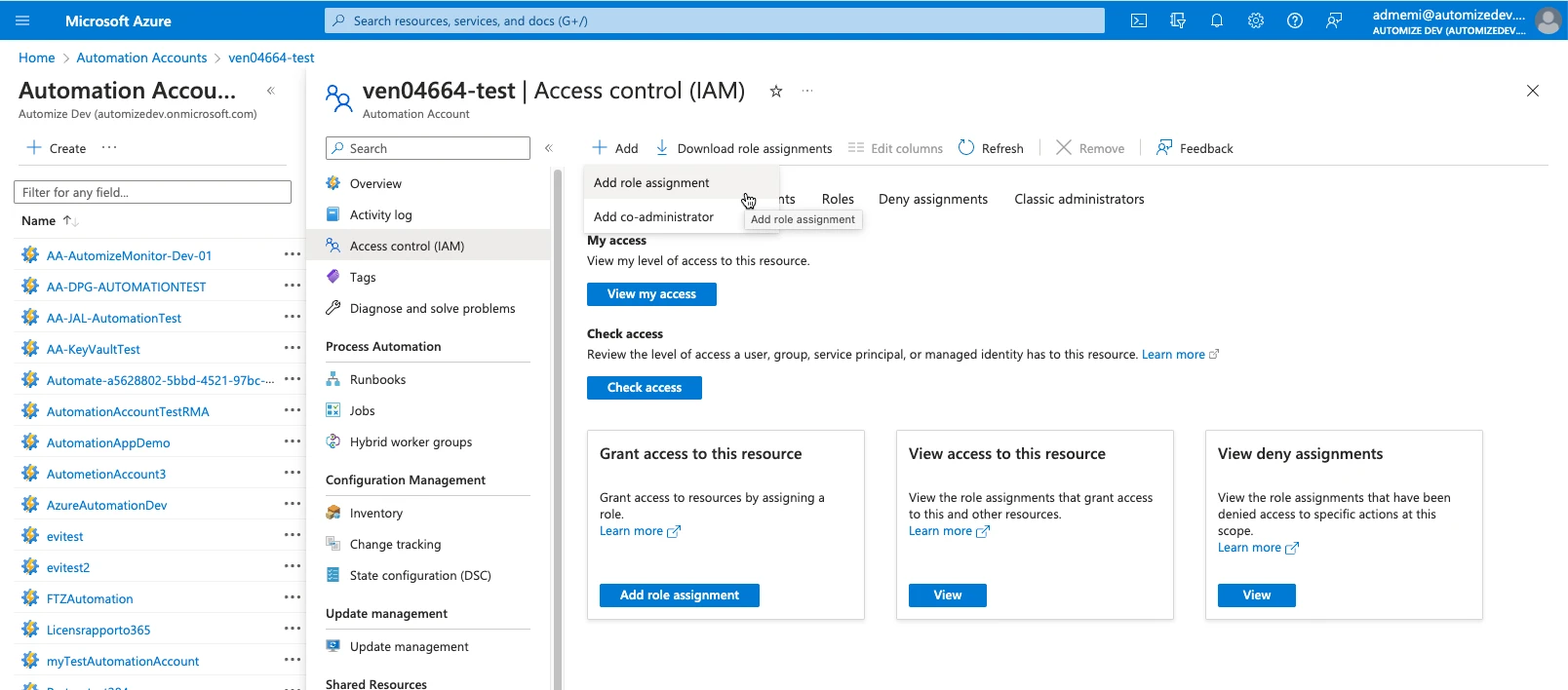
Task: Click the Check access button
Action: [x=644, y=388]
